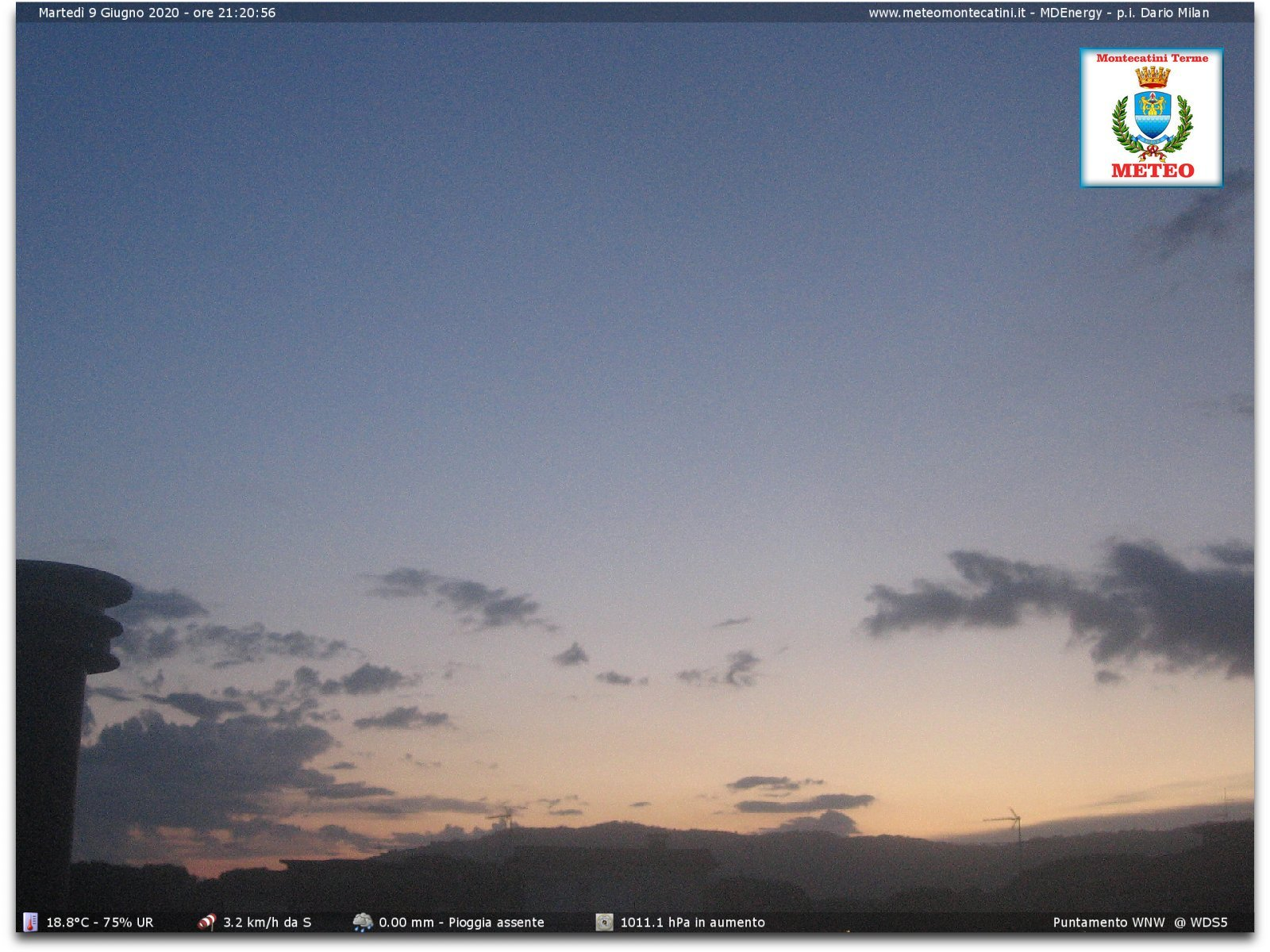Click the thermometer icon in the status bar
The height and width of the screenshot is (952, 1270).
30,922
